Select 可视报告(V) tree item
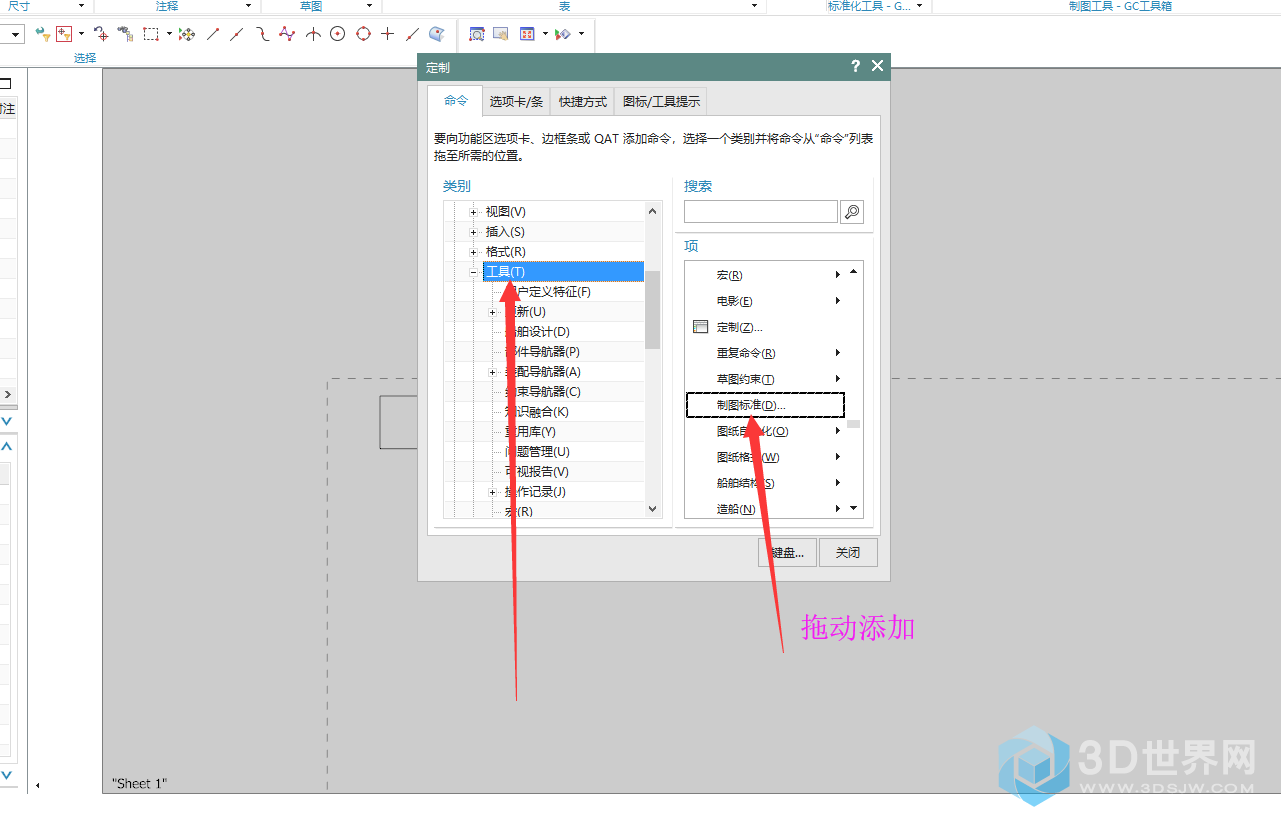The width and height of the screenshot is (1281, 820). click(537, 472)
